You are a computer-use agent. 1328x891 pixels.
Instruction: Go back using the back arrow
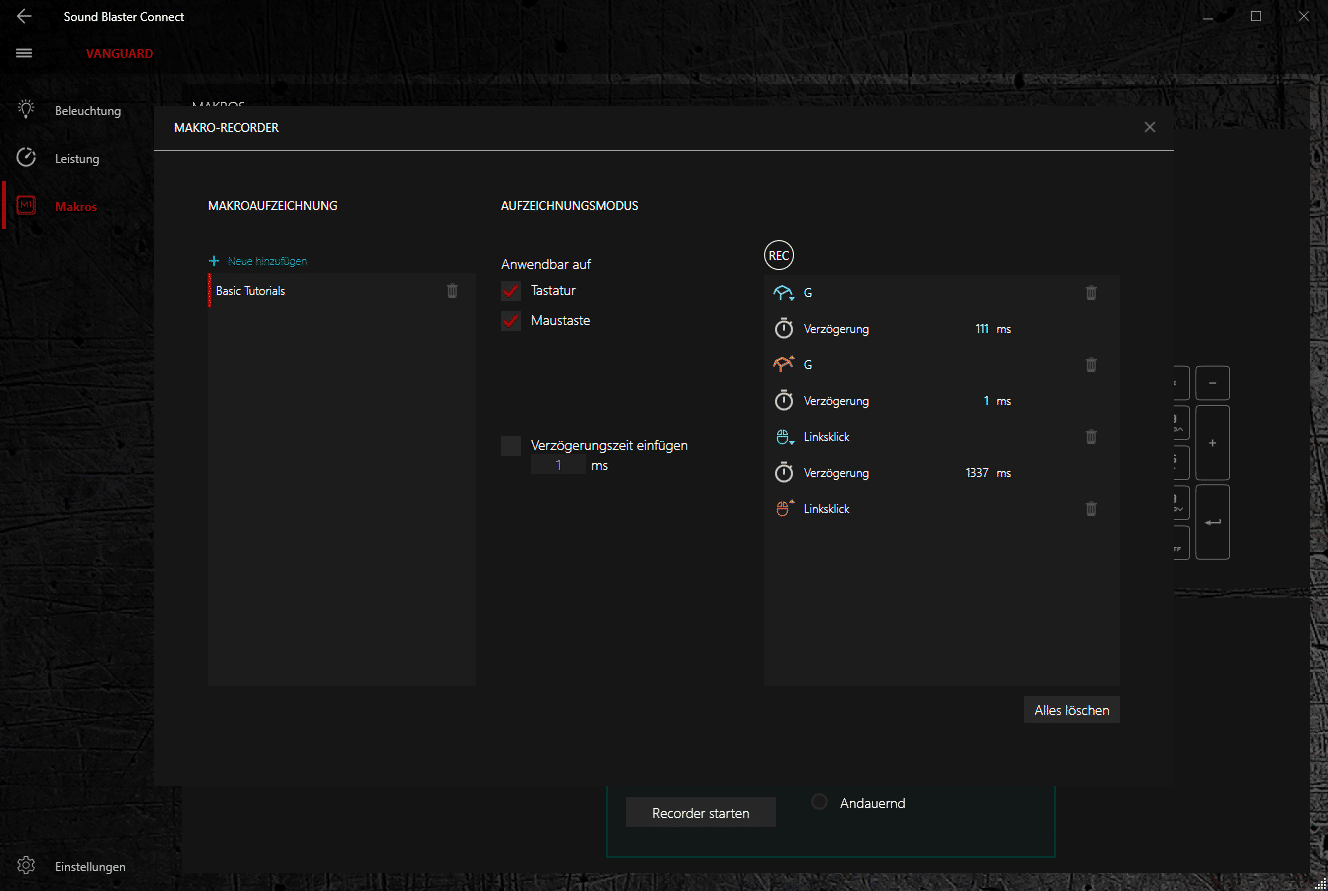(25, 17)
